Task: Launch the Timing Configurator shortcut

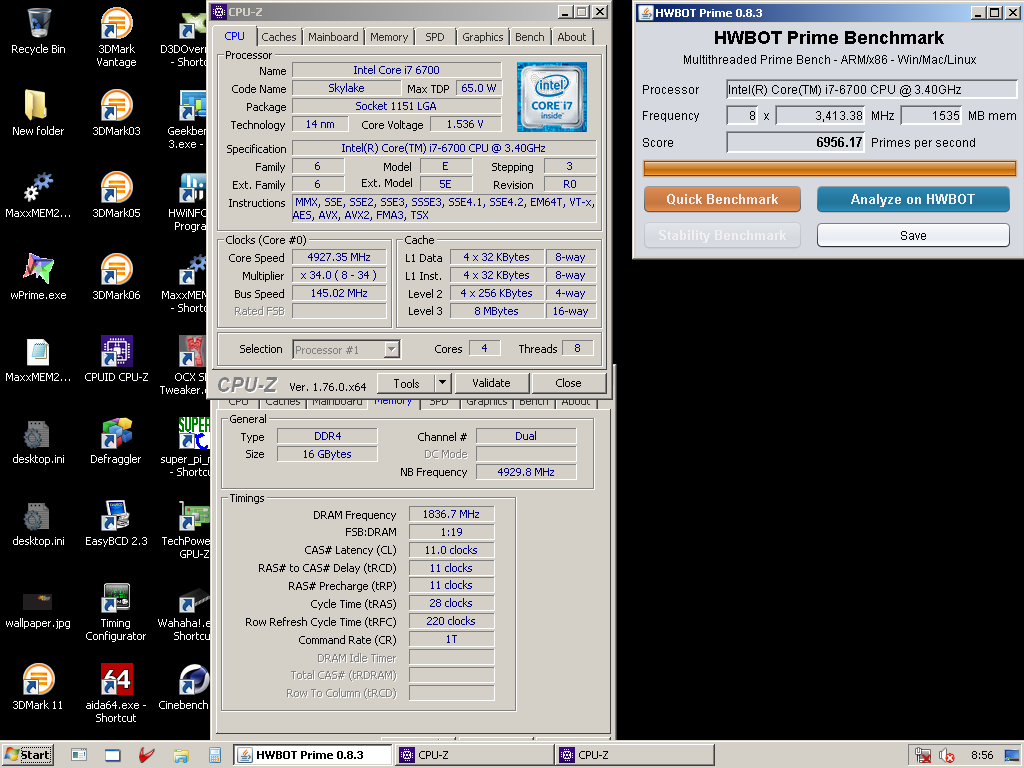Action: click(x=116, y=611)
